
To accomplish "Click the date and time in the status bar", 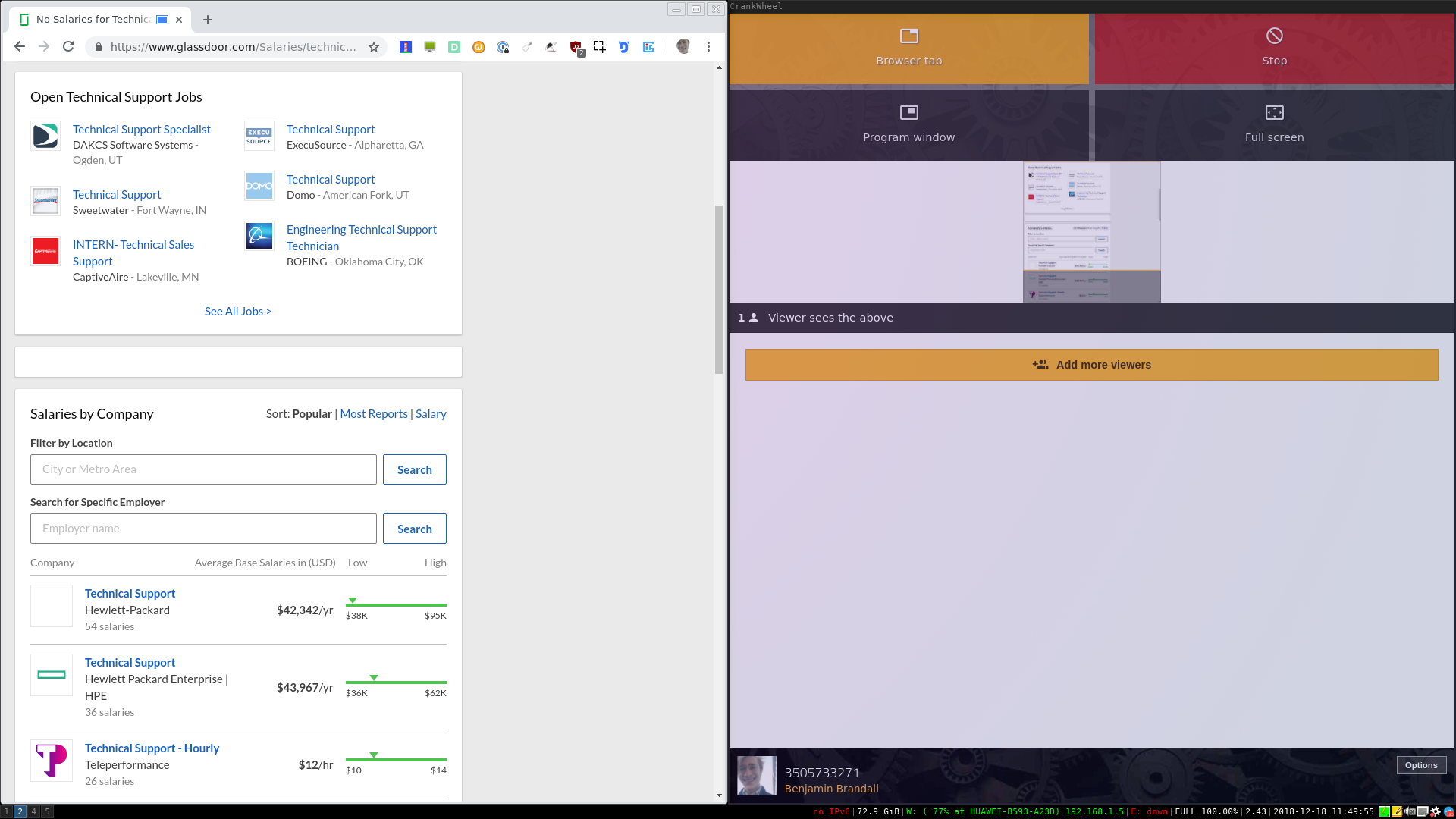I will tap(1323, 811).
